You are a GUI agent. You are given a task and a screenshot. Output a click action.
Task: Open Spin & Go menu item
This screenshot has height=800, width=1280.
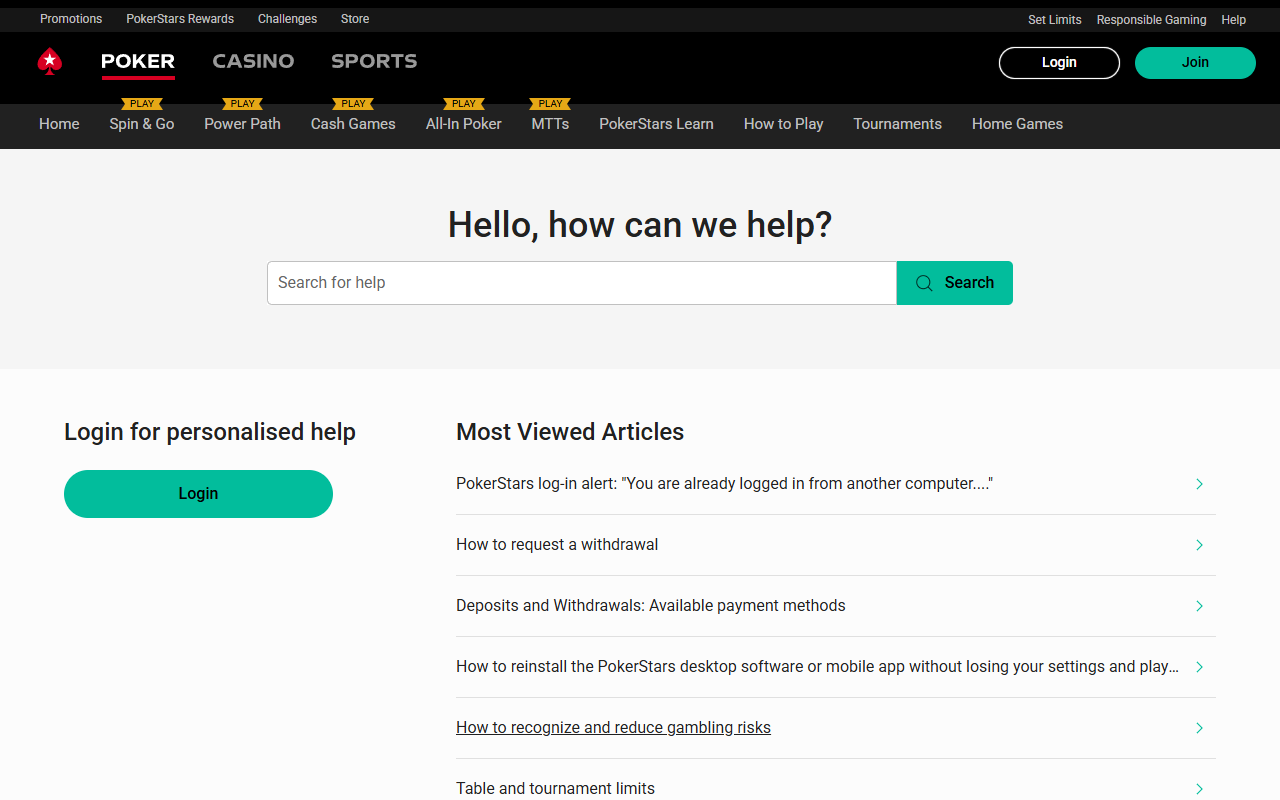click(142, 124)
